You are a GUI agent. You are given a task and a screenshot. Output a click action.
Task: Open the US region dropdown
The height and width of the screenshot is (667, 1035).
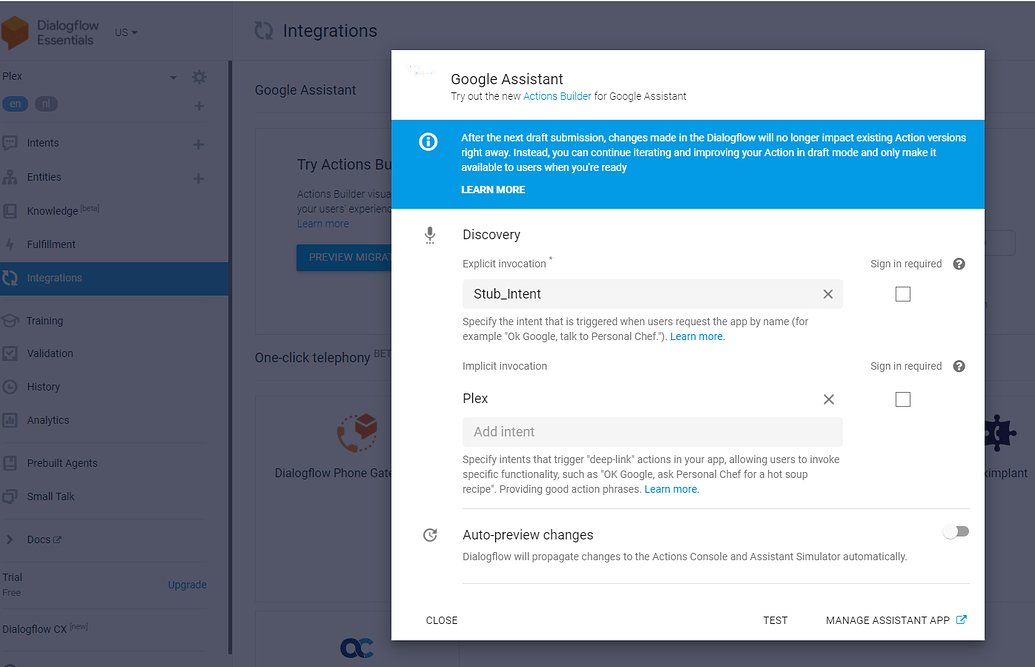(x=122, y=32)
